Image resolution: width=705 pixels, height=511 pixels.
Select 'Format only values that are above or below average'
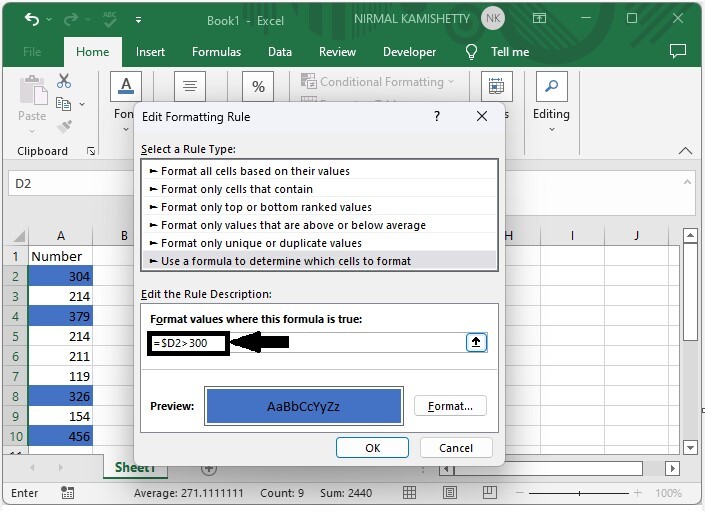point(320,225)
